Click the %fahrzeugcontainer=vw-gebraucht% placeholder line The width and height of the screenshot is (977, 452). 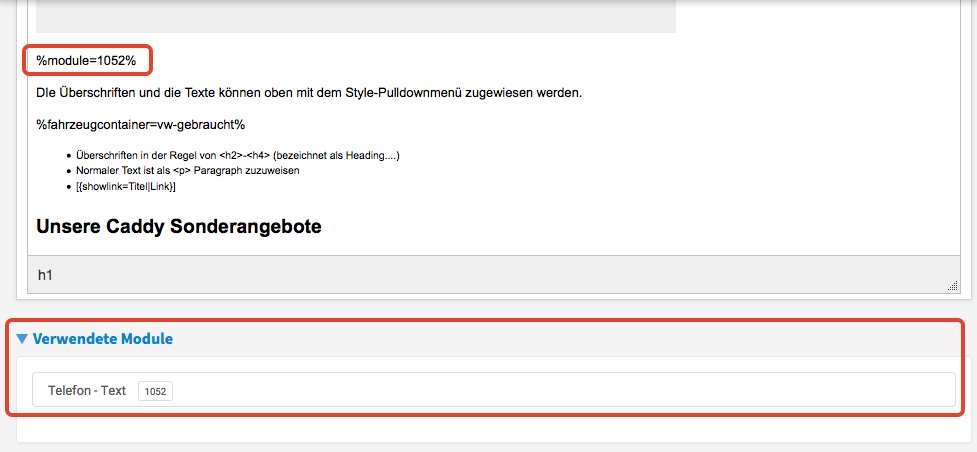pyautogui.click(x=140, y=125)
